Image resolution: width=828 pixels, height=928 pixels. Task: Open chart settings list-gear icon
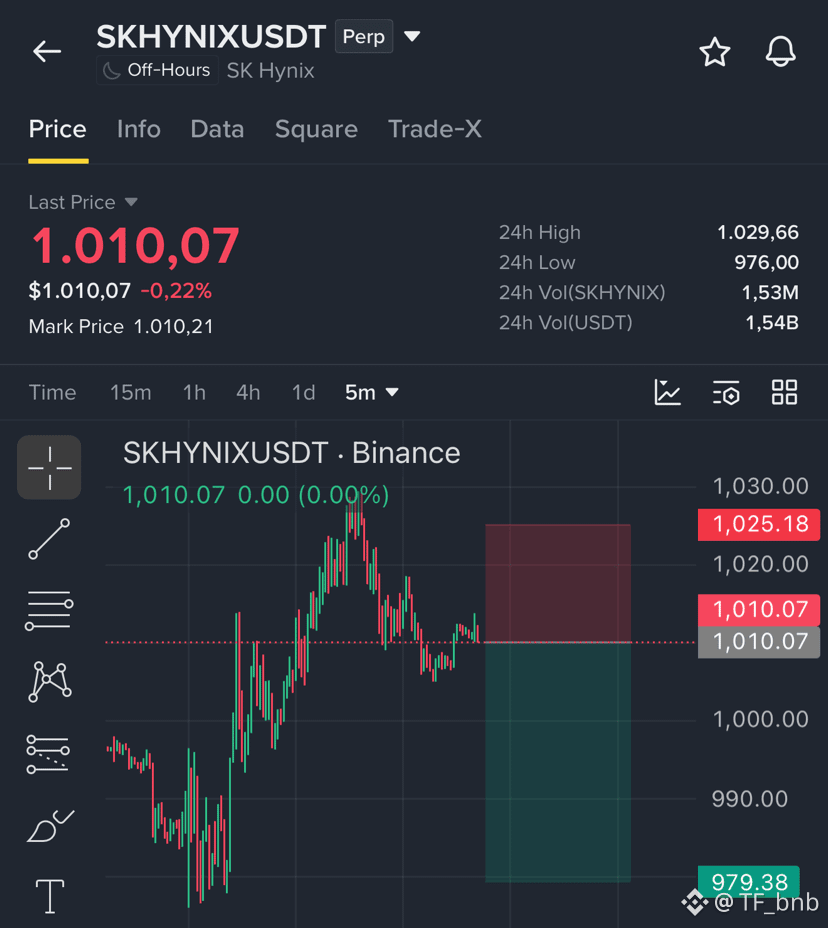(x=726, y=392)
